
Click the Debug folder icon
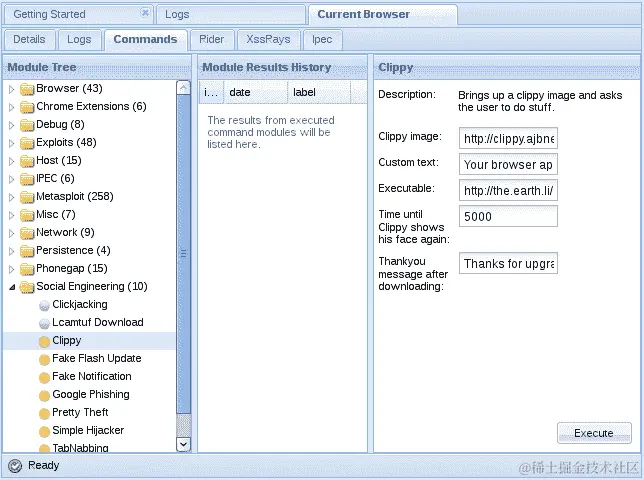coord(27,125)
